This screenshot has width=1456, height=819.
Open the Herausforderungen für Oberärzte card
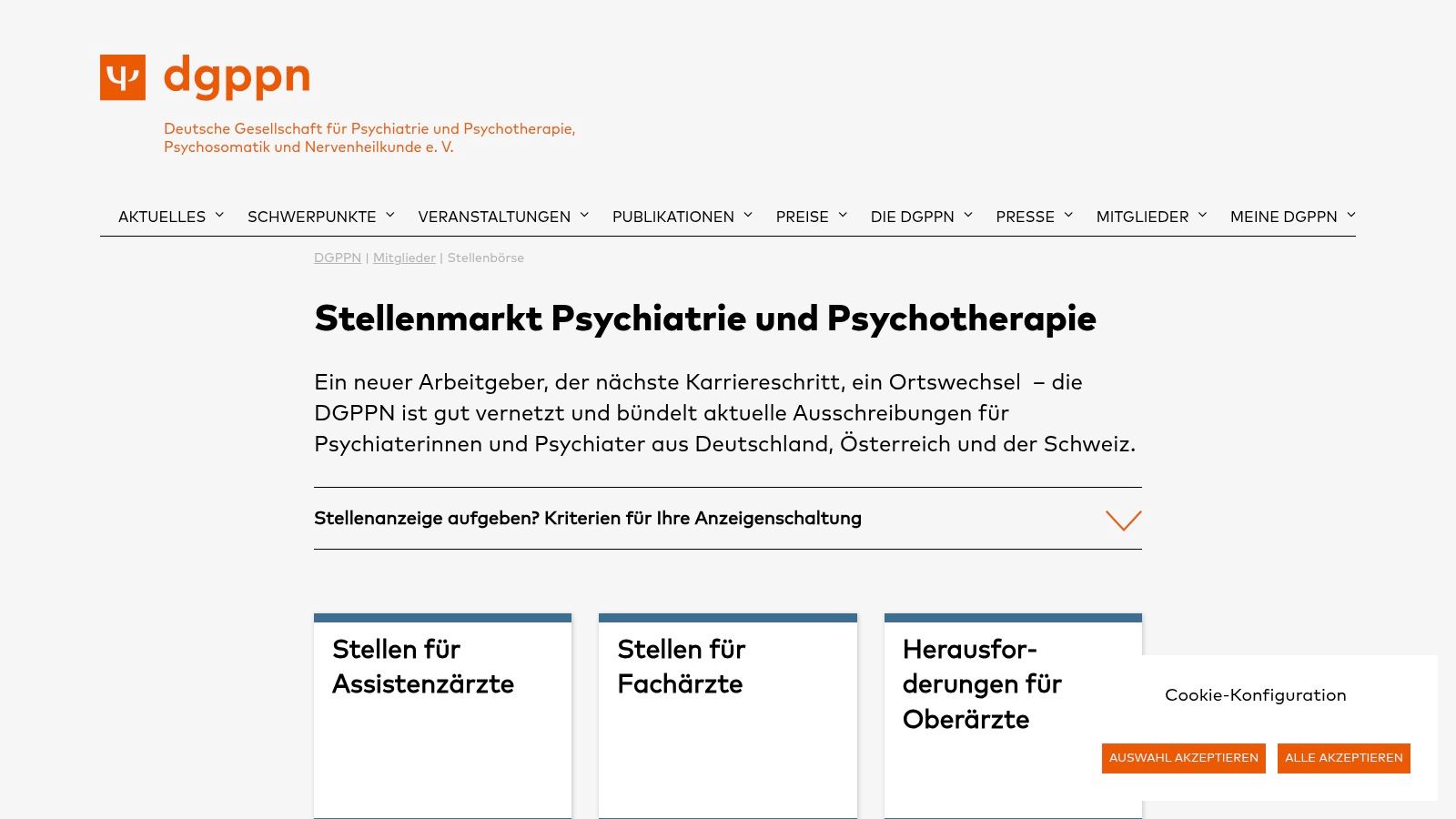pos(1013,716)
